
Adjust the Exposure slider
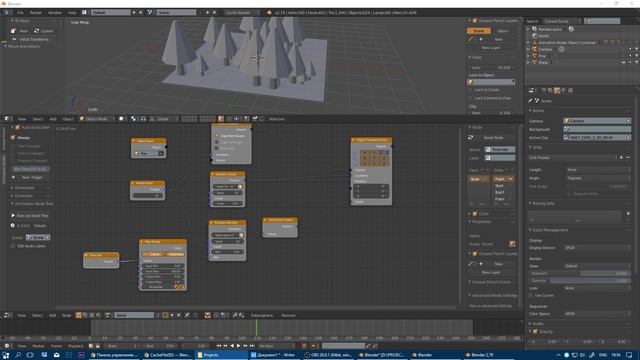(580, 273)
